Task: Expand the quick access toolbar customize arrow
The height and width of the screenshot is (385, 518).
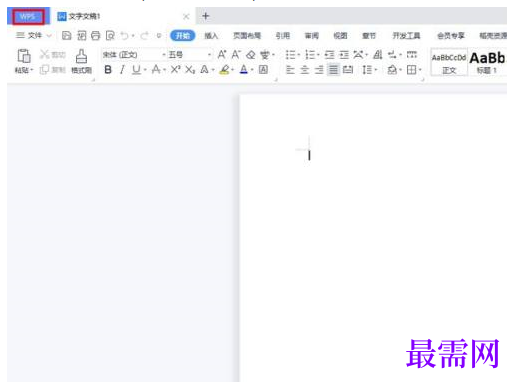Action: 159,35
